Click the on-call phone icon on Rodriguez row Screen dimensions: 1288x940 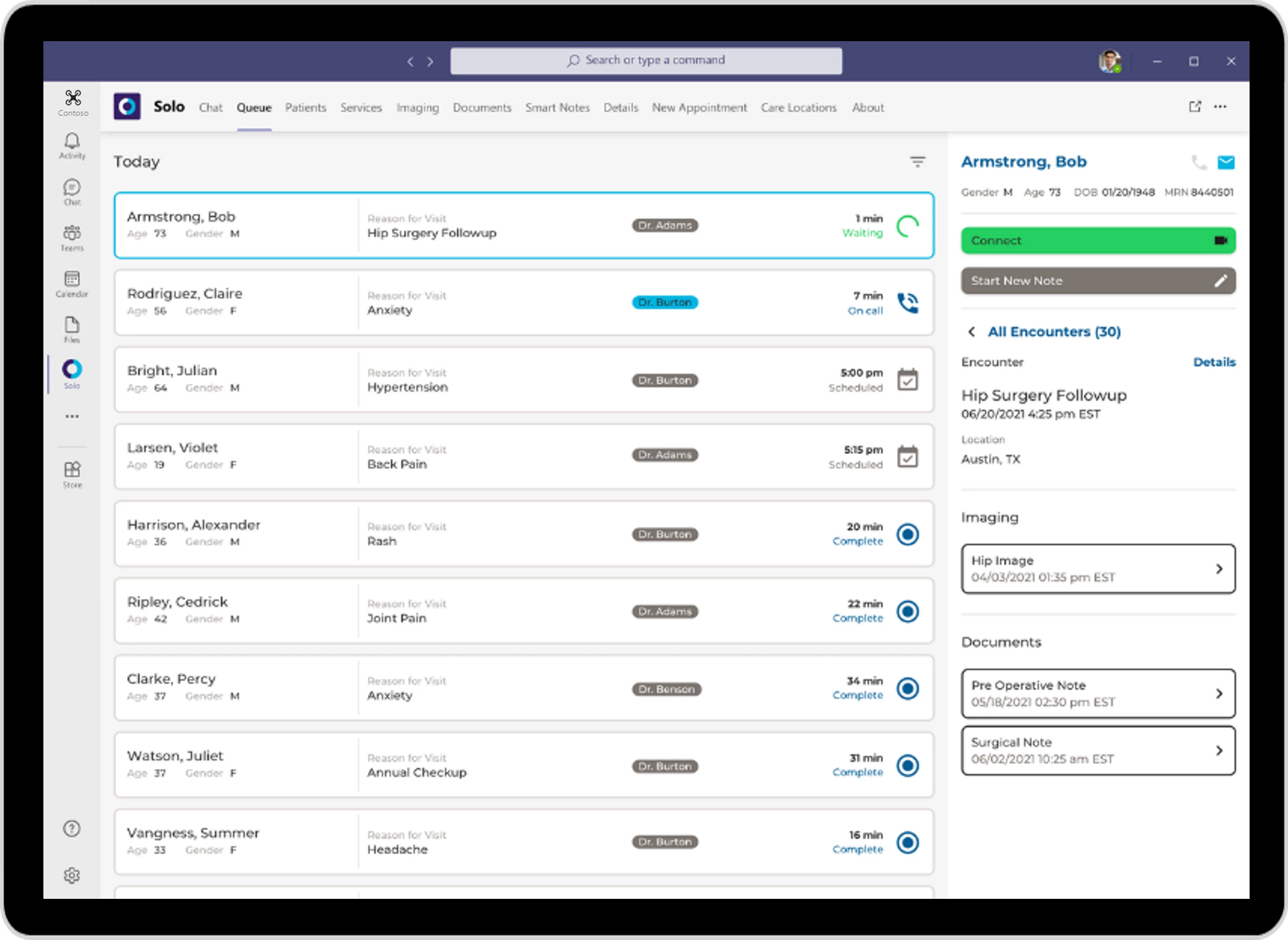(x=907, y=303)
